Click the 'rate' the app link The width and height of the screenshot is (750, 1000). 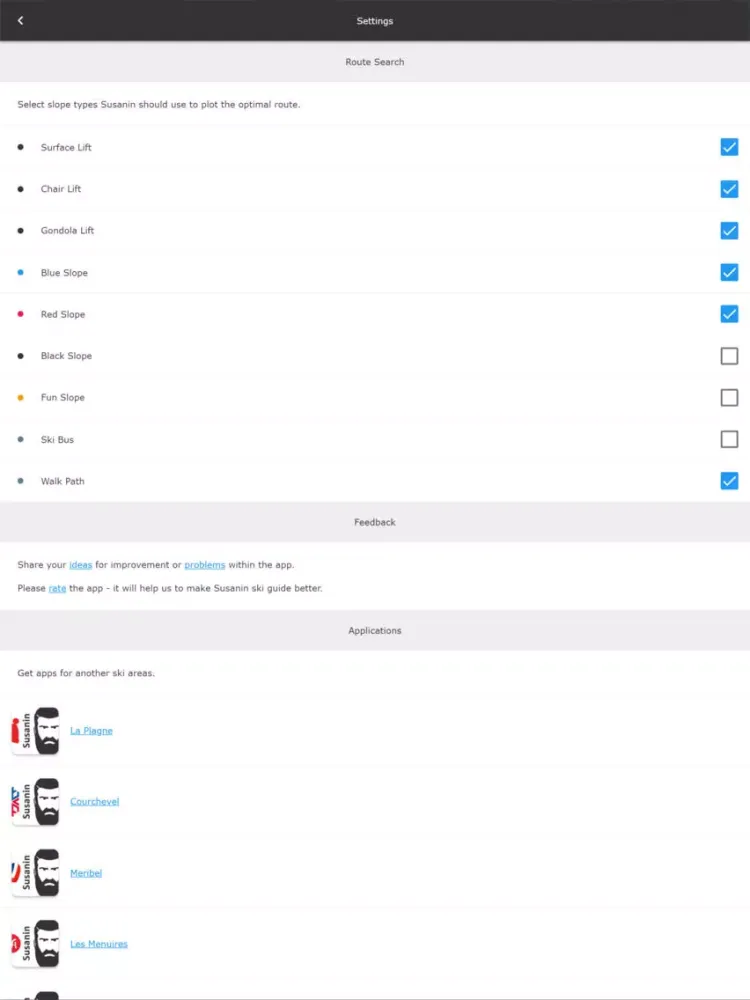click(57, 589)
